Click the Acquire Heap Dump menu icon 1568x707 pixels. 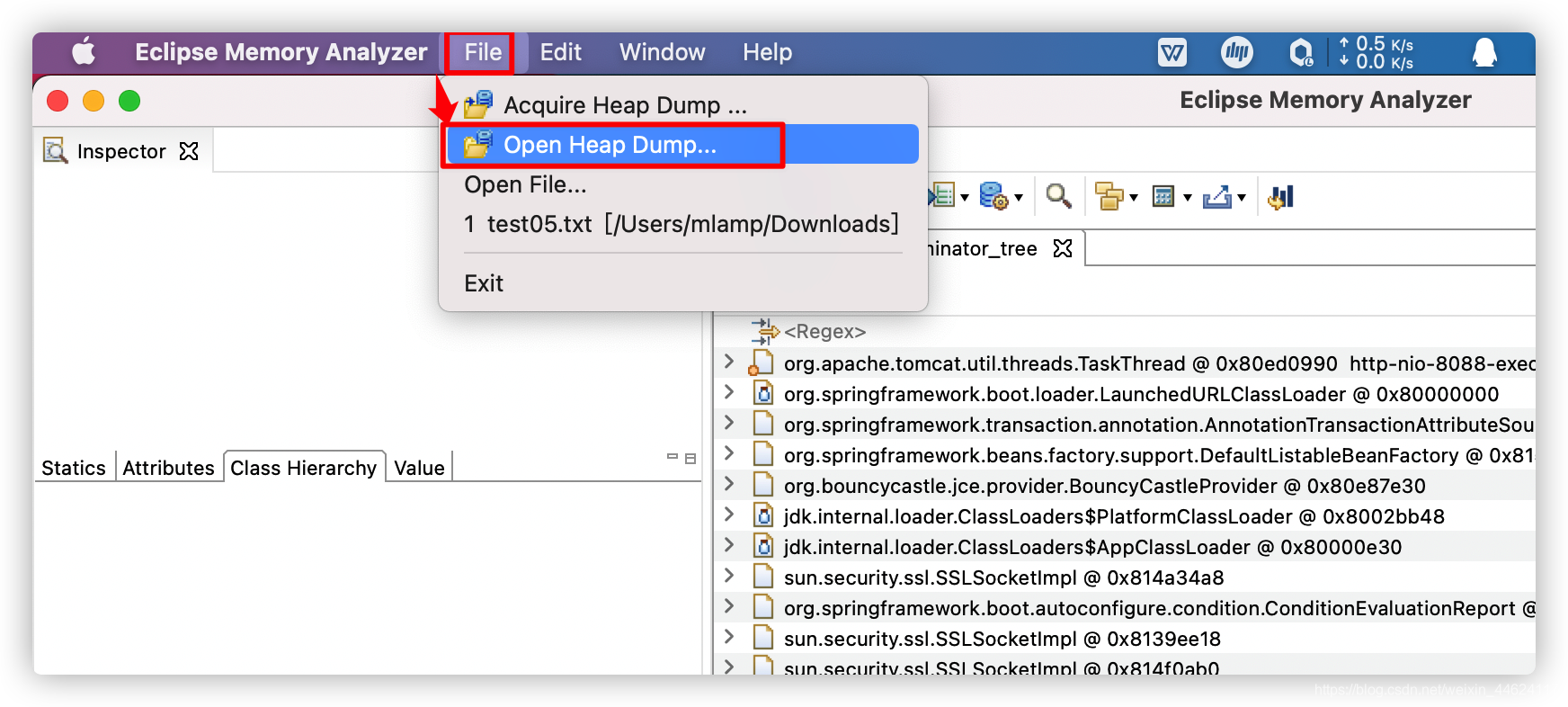tap(478, 104)
